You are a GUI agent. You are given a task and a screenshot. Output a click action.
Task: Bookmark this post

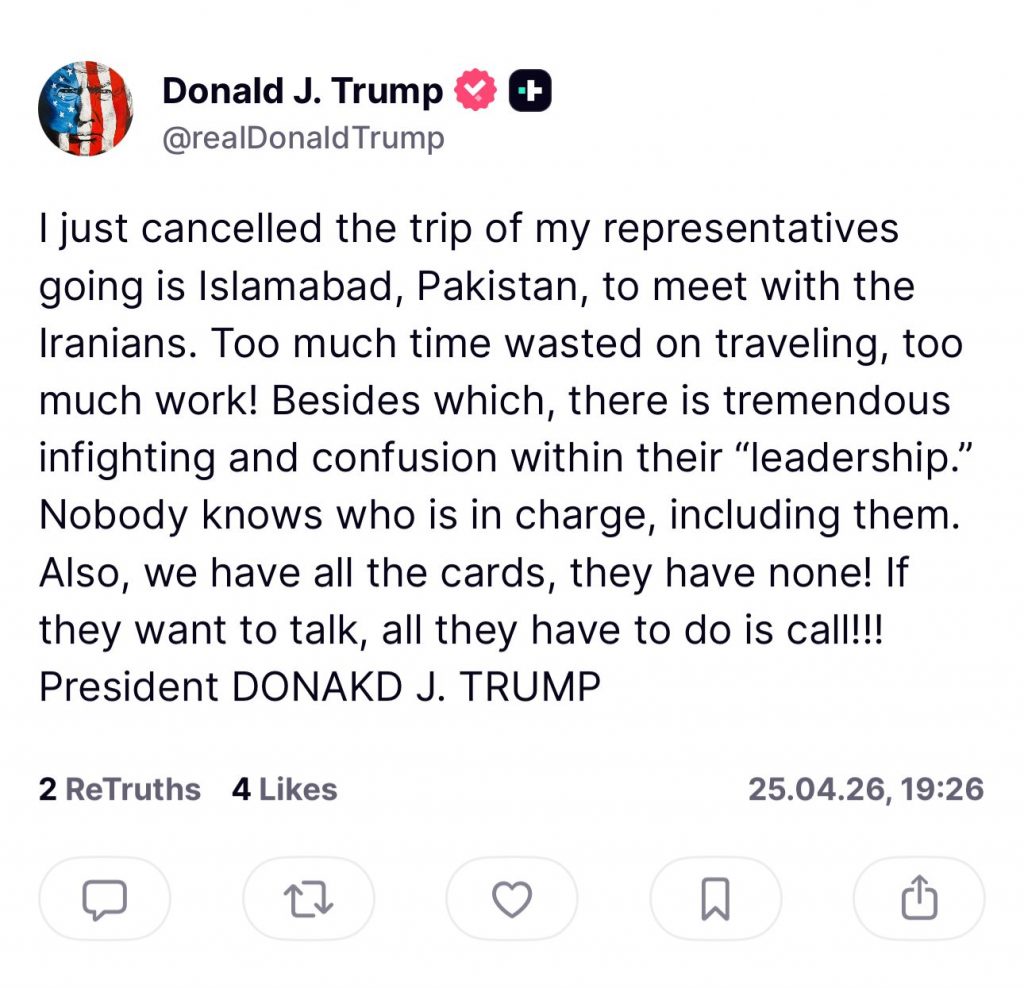(x=715, y=899)
